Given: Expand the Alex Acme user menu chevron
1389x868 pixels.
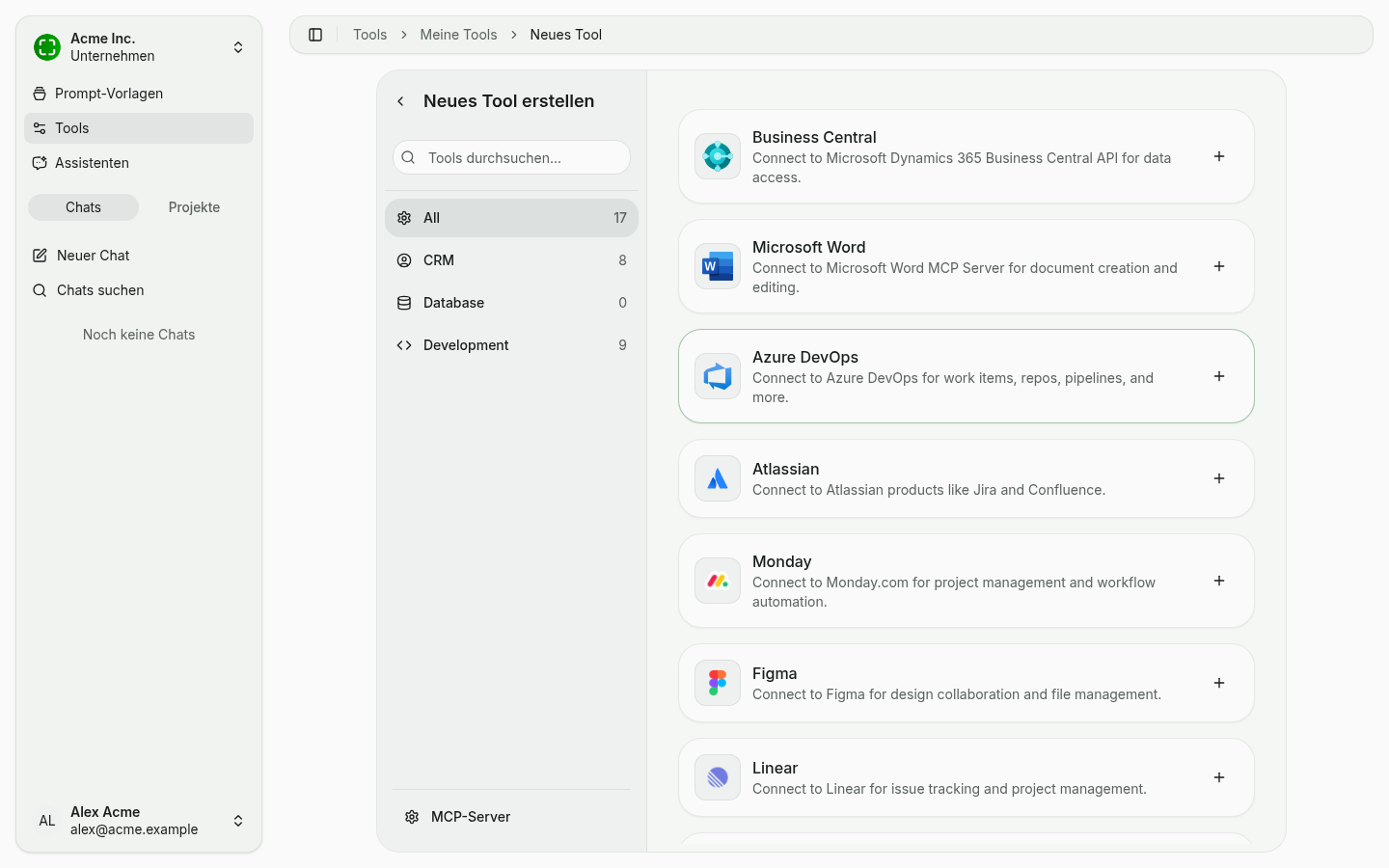Looking at the screenshot, I should [238, 821].
